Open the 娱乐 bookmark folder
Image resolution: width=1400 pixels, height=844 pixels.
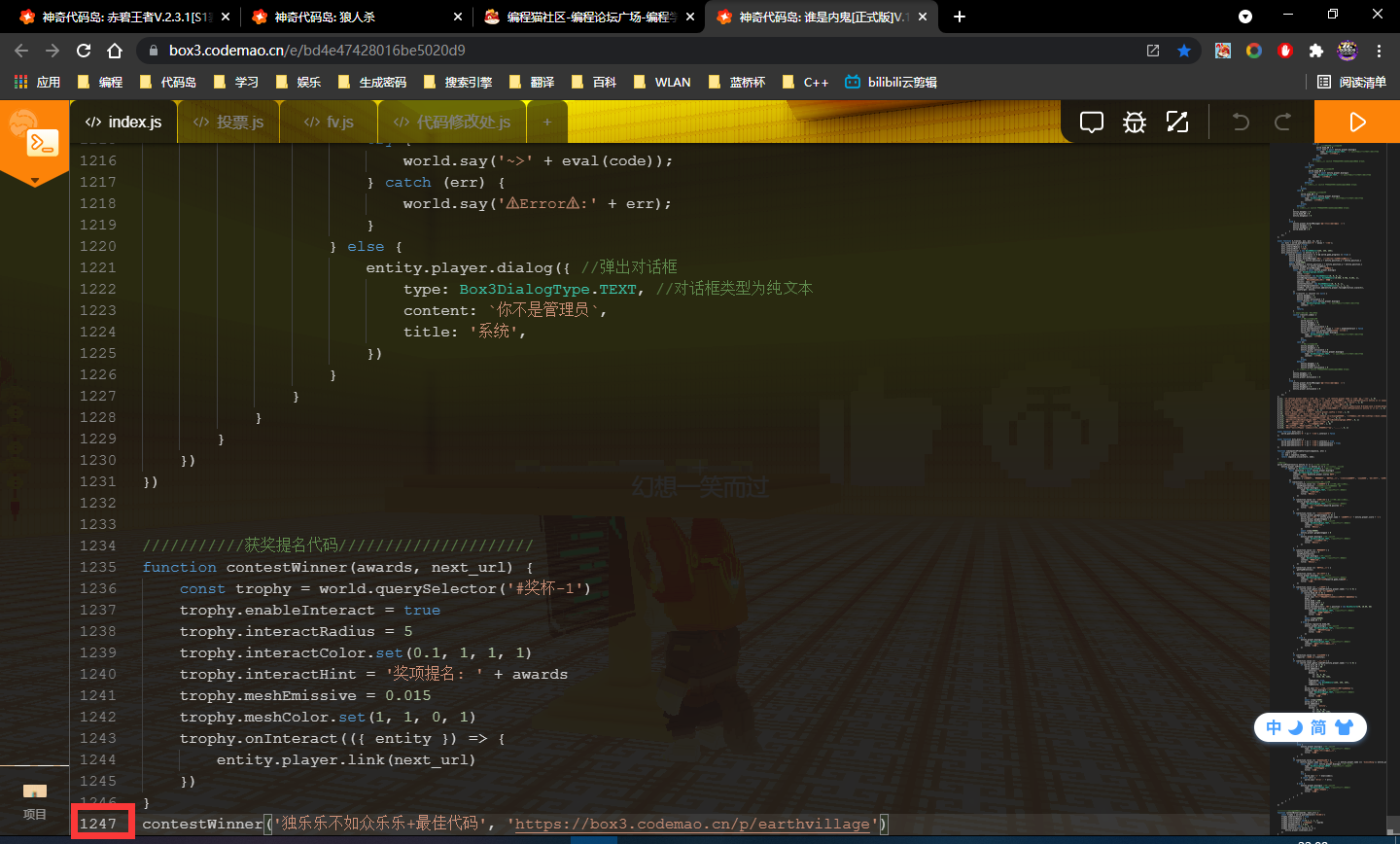[x=298, y=83]
